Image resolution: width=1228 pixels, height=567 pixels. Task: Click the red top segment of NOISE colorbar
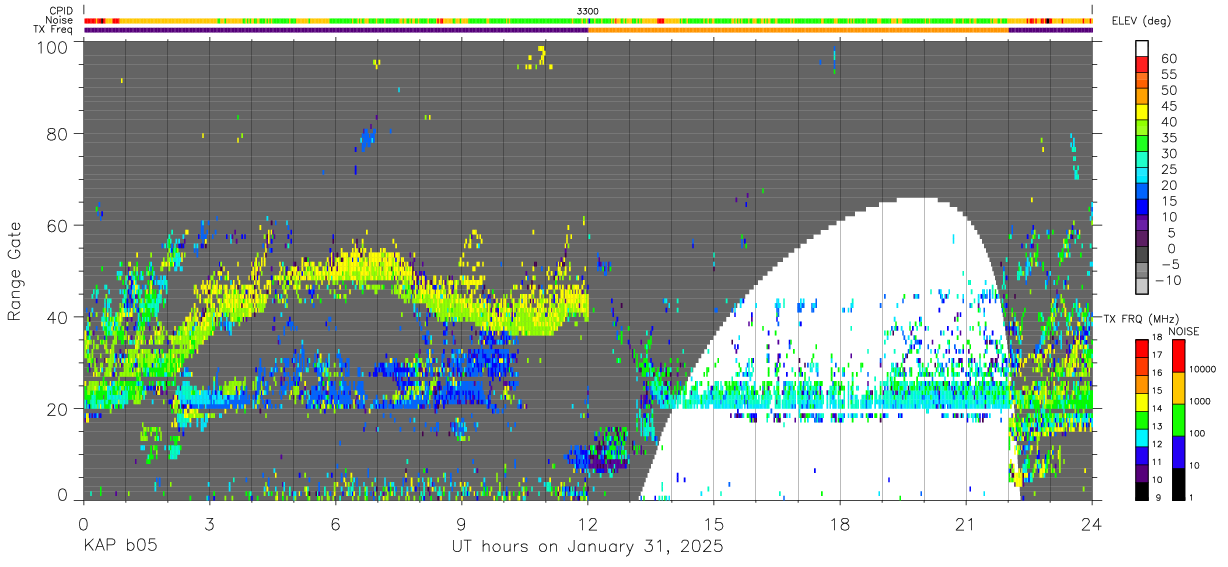click(1179, 356)
